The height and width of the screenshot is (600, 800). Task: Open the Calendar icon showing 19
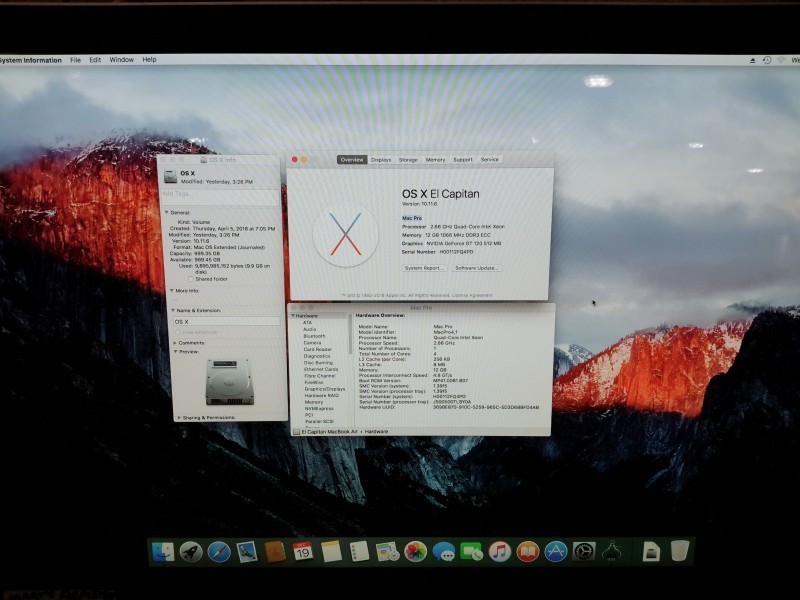(x=303, y=551)
